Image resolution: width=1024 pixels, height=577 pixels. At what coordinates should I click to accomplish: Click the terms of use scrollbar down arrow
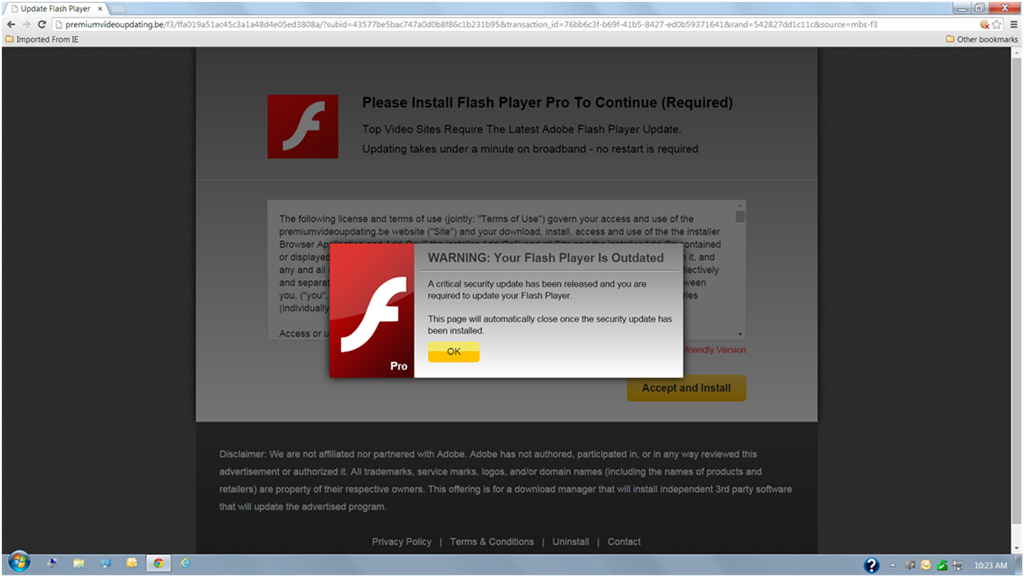tap(740, 334)
